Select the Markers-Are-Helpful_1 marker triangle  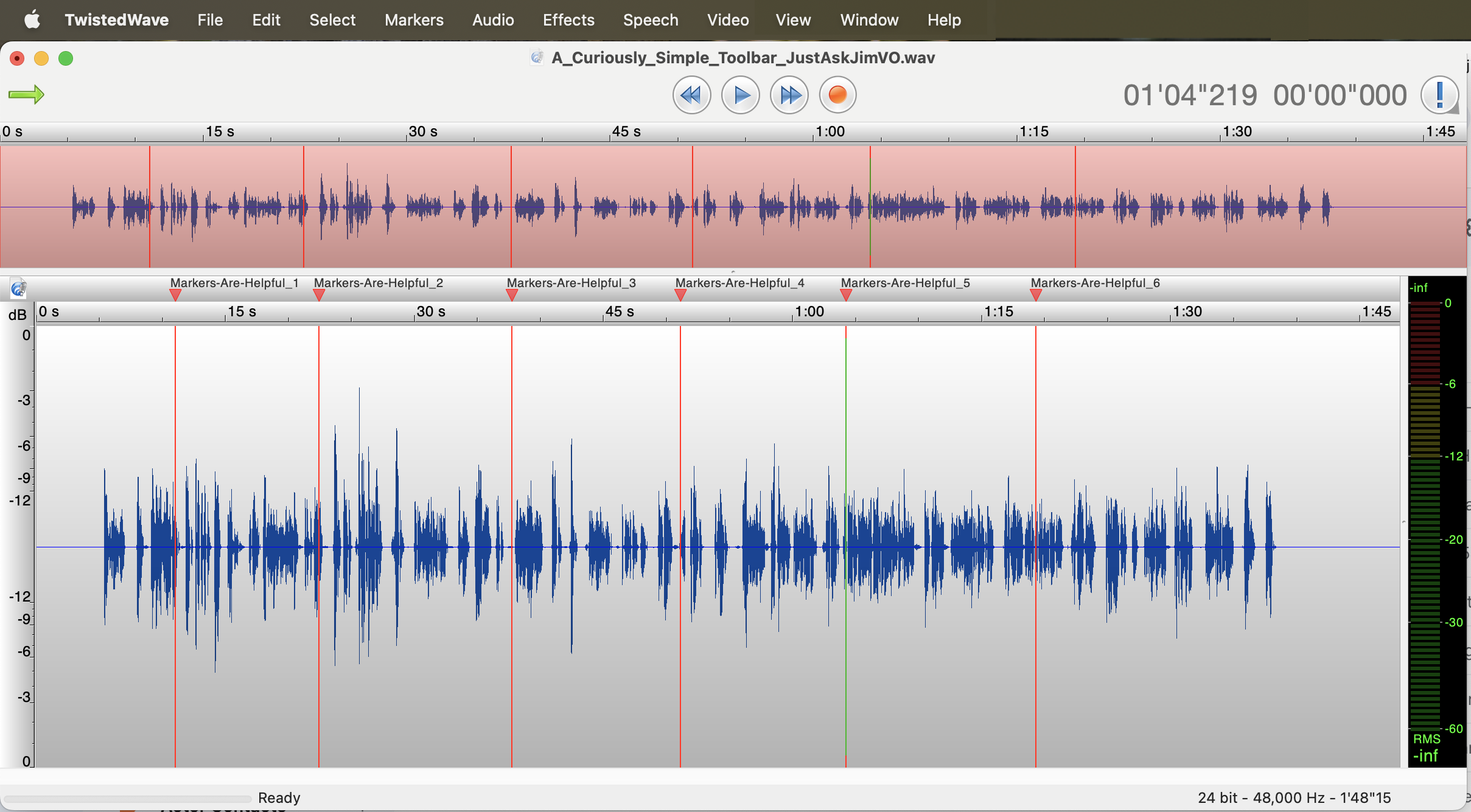click(x=175, y=296)
